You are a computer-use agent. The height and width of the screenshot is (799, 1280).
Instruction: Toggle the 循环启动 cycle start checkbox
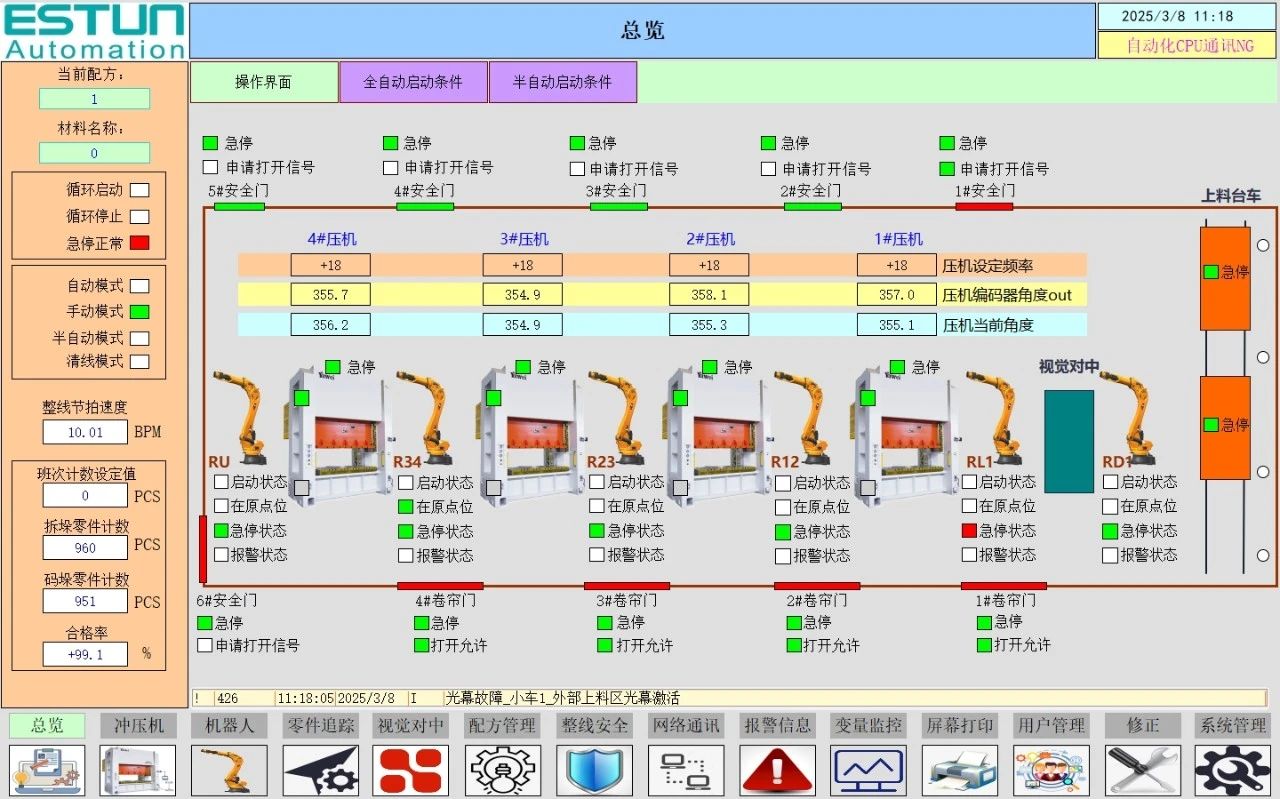[140, 190]
